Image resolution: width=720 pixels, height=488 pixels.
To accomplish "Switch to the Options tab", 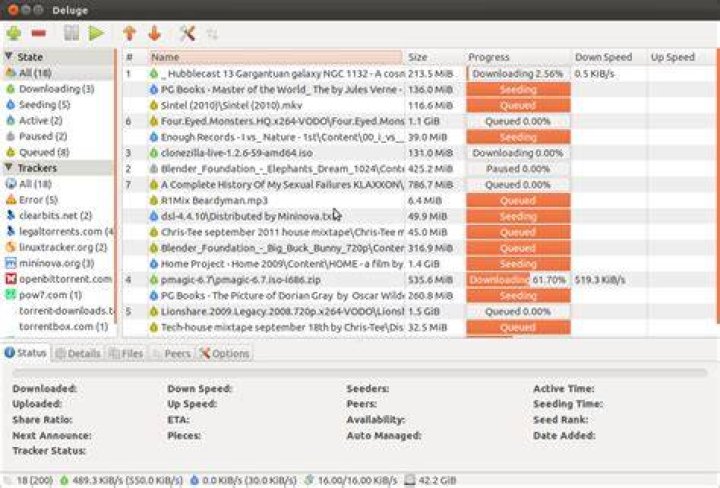I will coord(225,353).
